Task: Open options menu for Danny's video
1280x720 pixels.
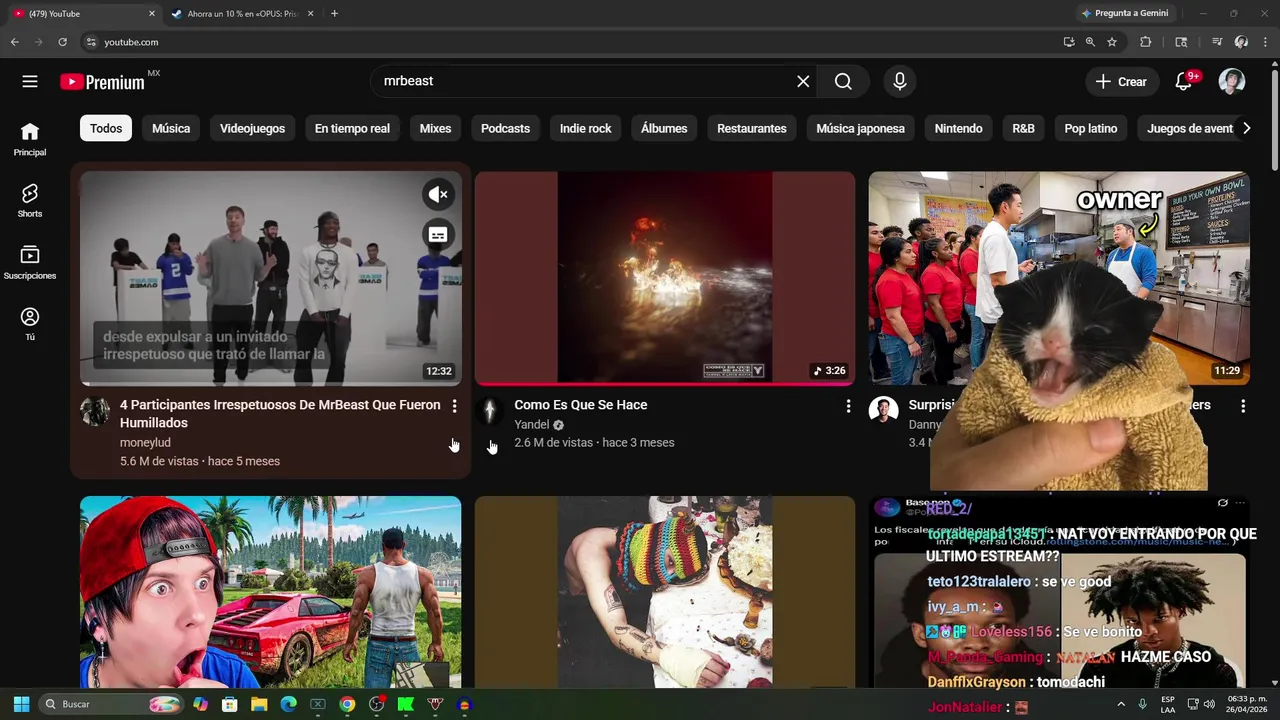Action: click(x=1243, y=406)
